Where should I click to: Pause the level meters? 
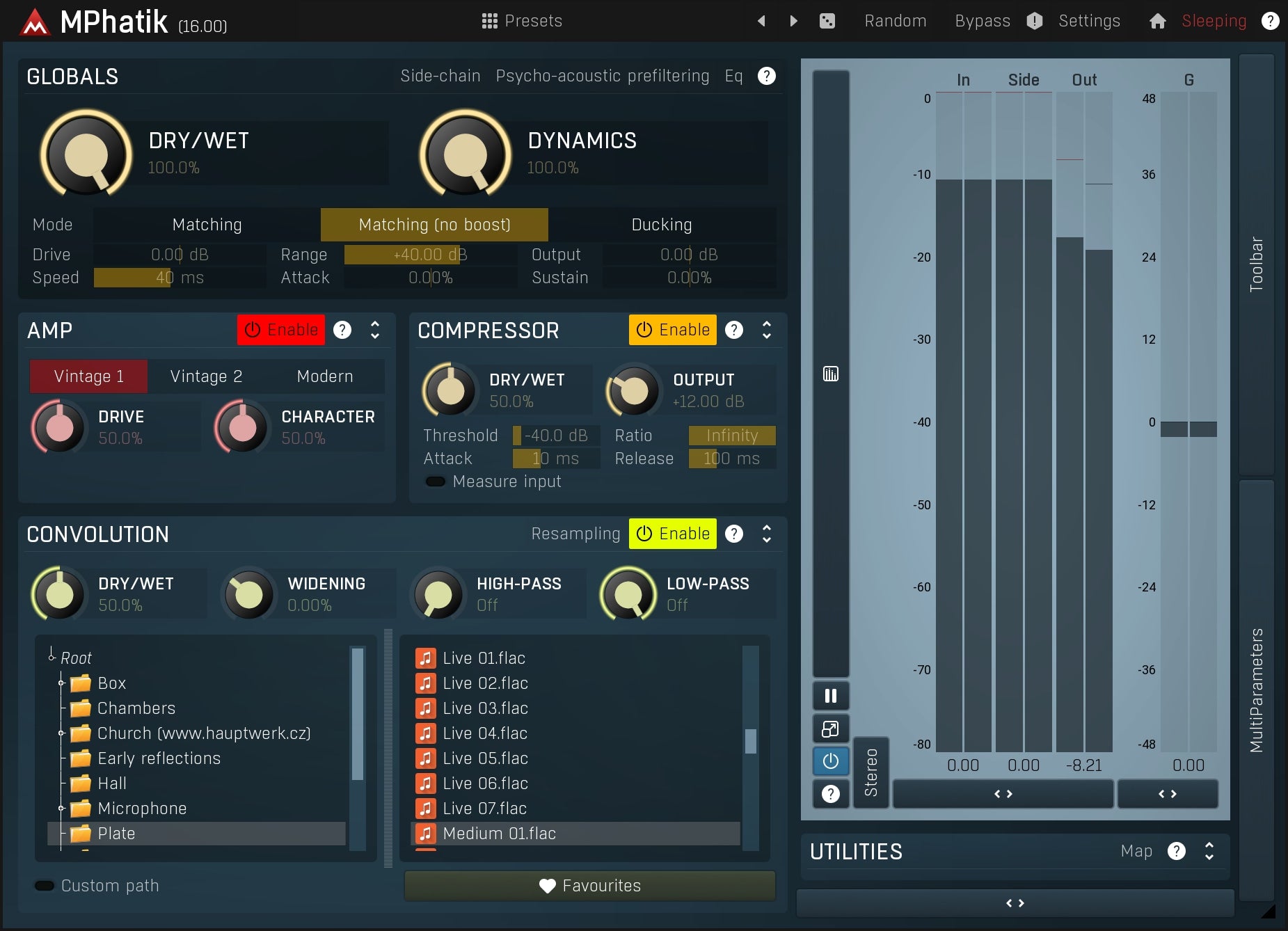831,695
